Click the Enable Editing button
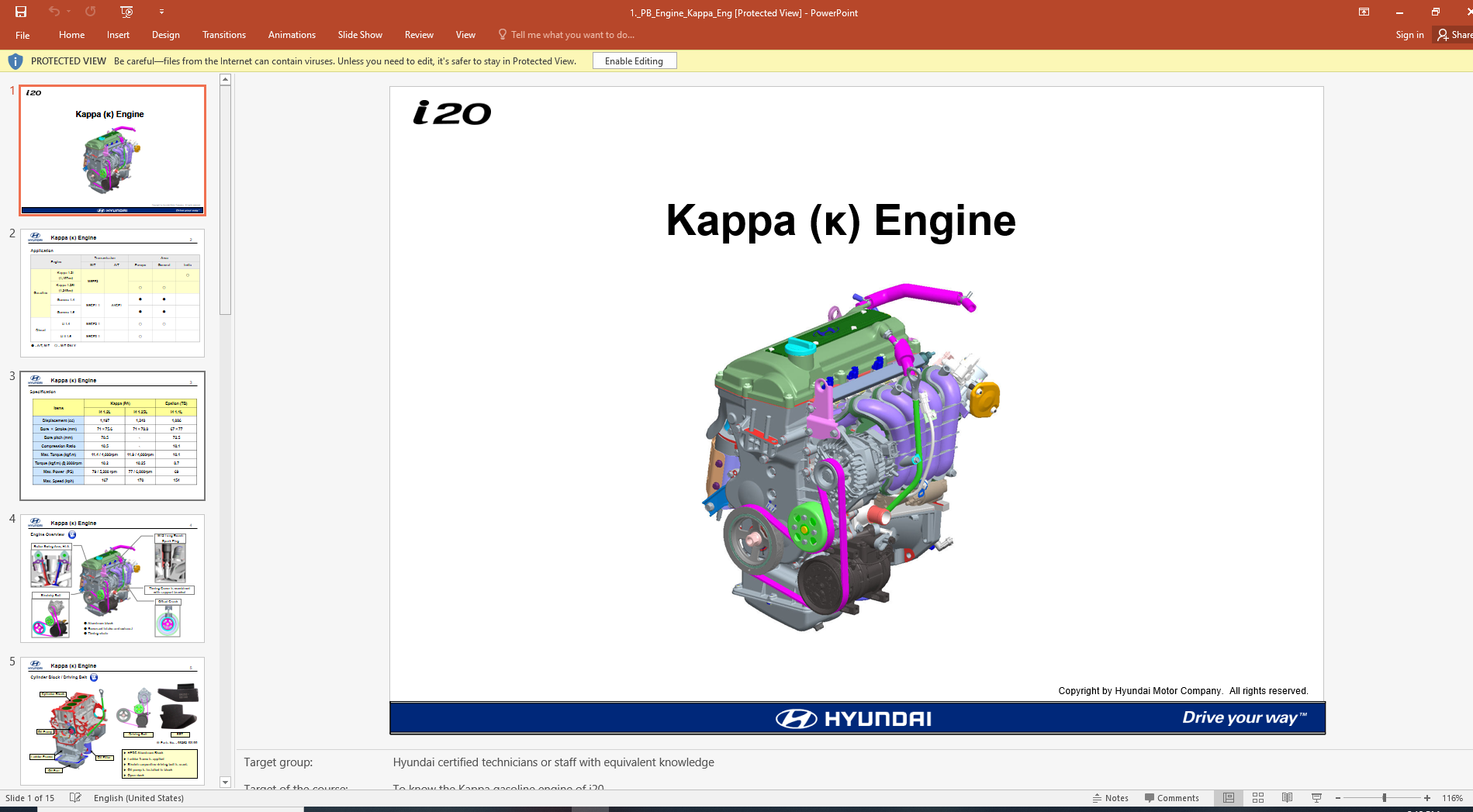This screenshot has width=1473, height=812. point(634,60)
